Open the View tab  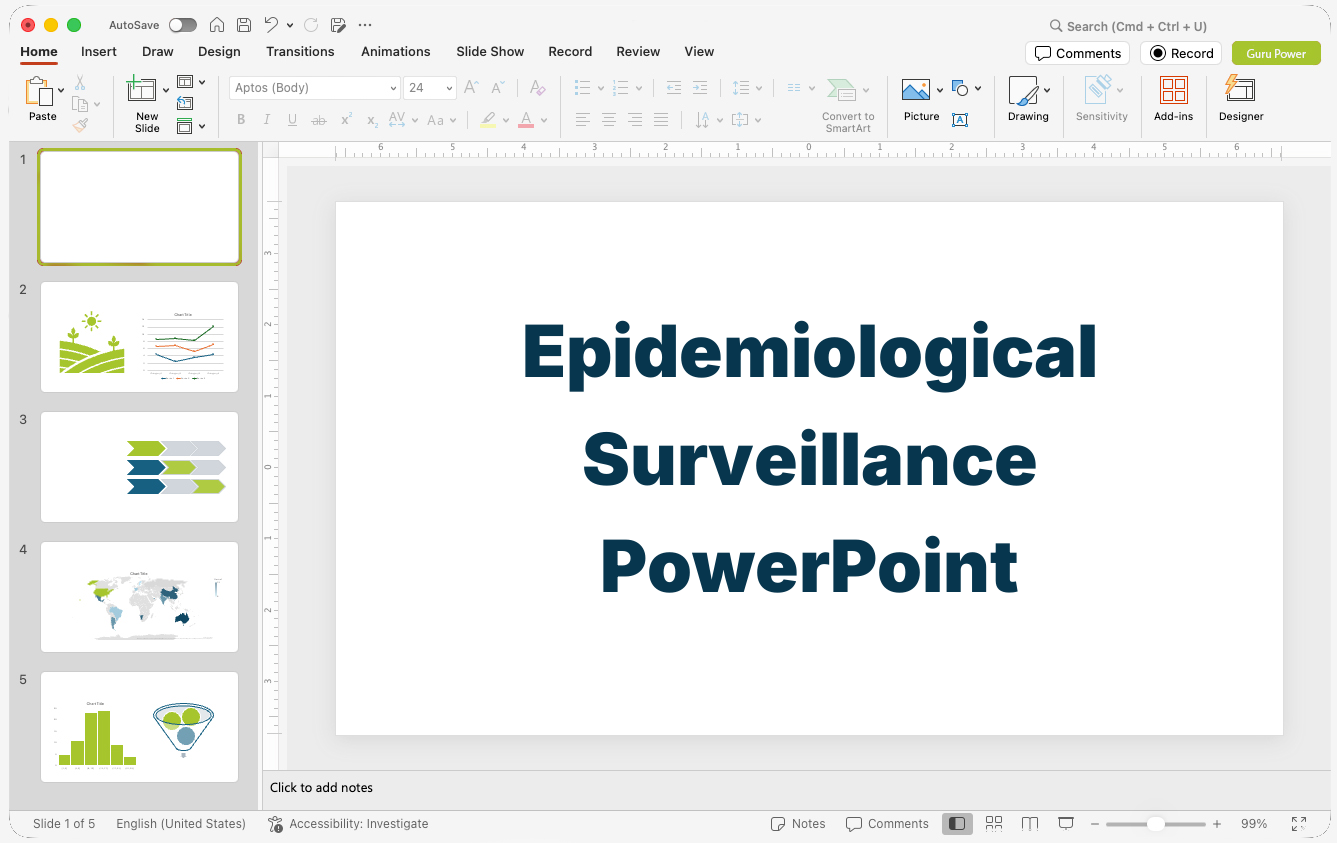[x=699, y=51]
